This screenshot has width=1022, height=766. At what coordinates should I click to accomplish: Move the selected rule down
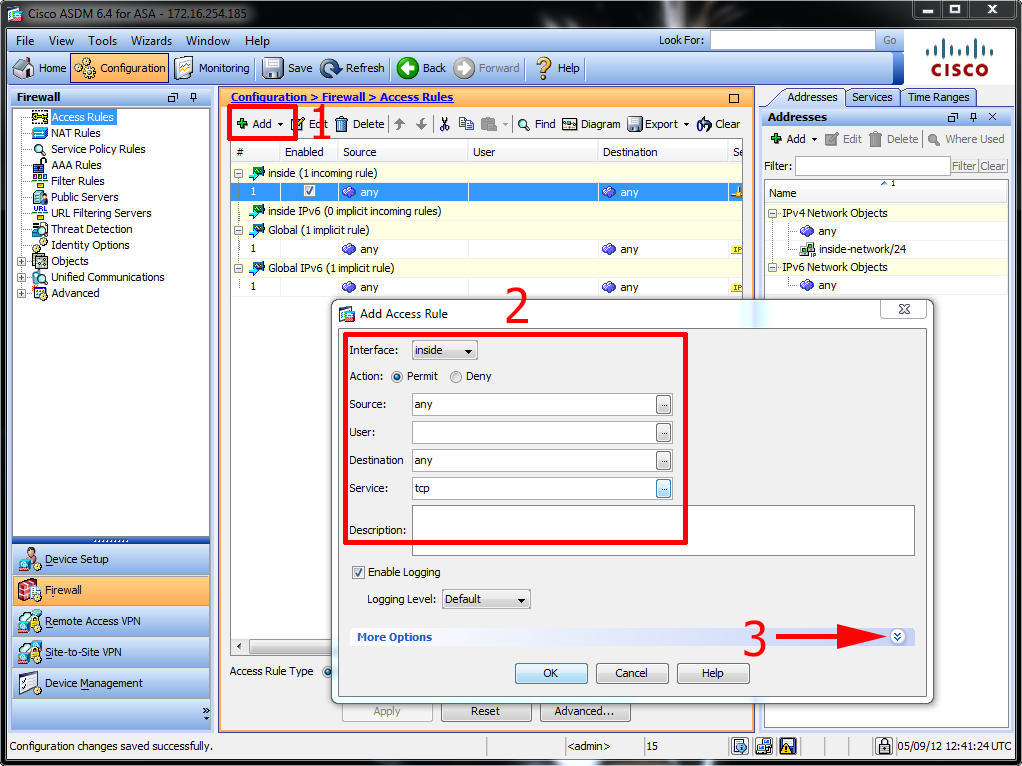coord(422,124)
